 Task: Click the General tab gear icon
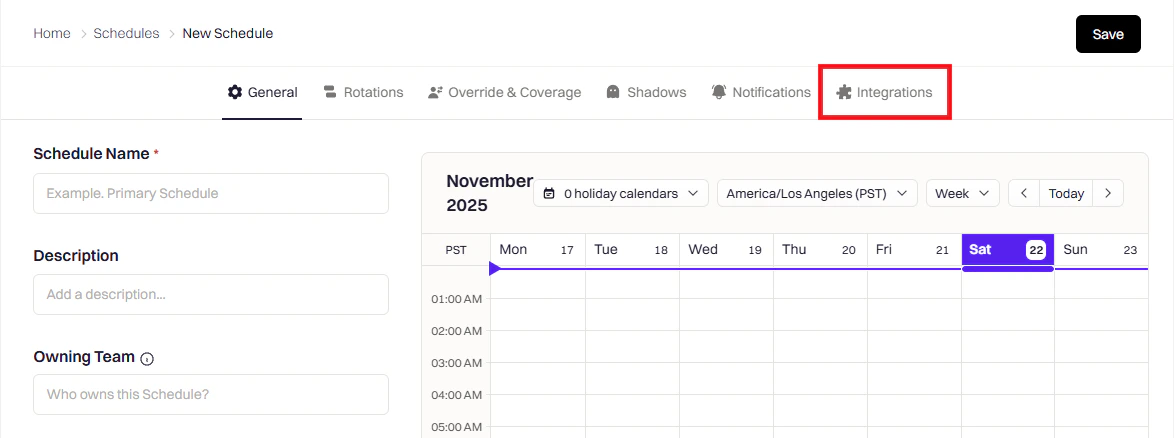[x=235, y=92]
